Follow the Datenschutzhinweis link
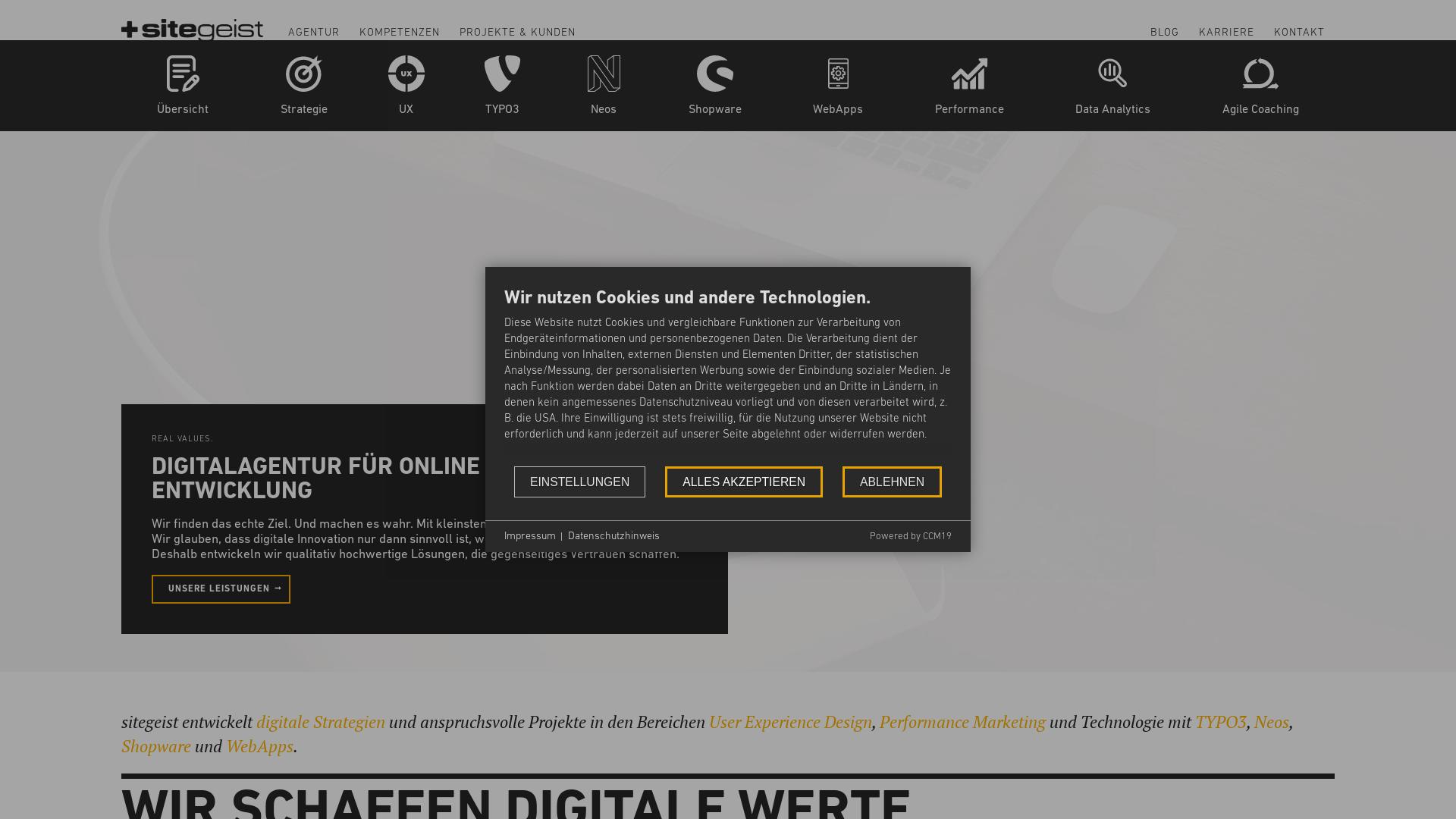Screen dimensions: 1456x819 click(x=613, y=536)
